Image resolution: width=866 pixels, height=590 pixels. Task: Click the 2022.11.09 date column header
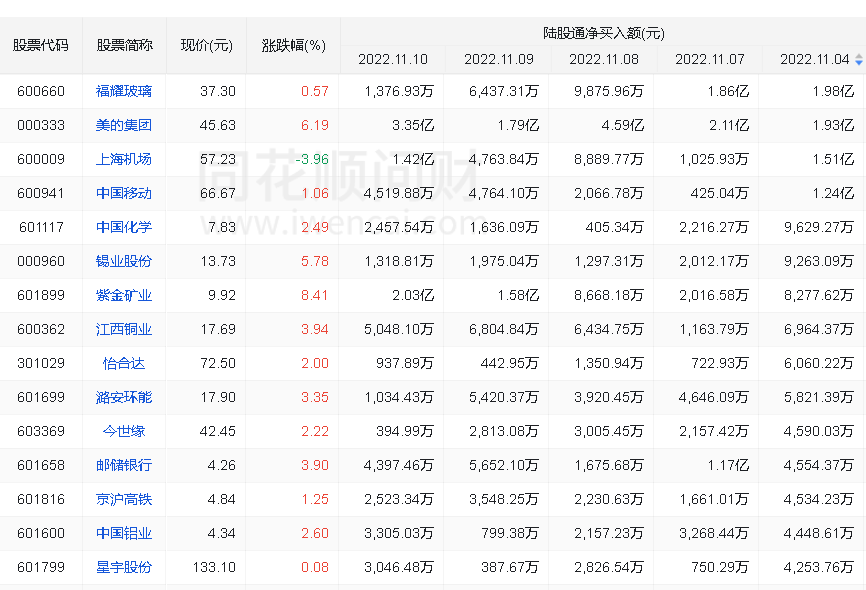[499, 59]
